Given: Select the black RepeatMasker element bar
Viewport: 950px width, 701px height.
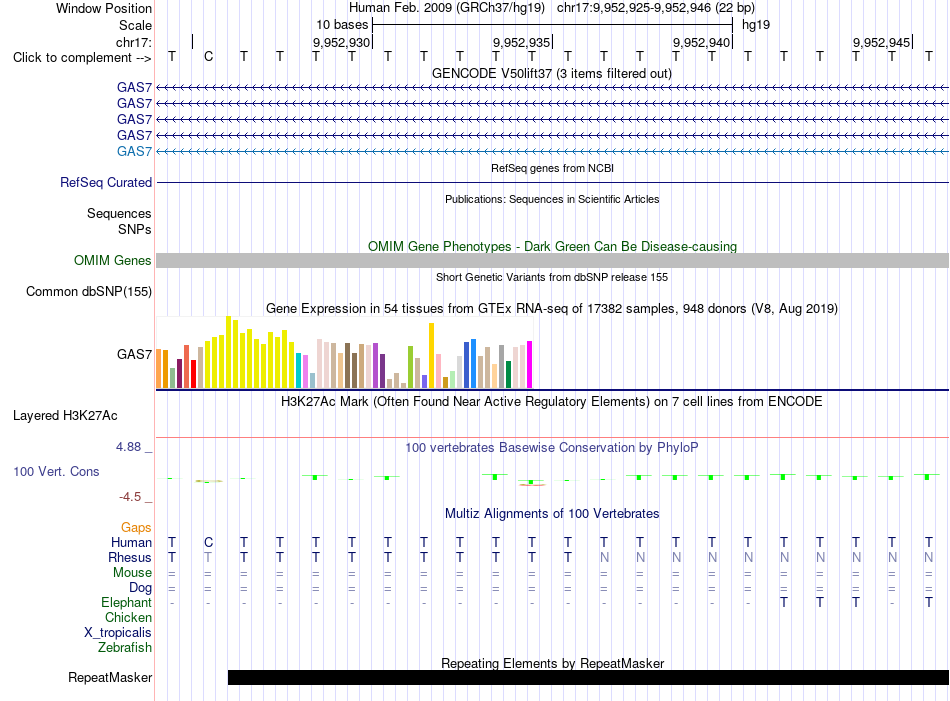Looking at the screenshot, I should 588,677.
